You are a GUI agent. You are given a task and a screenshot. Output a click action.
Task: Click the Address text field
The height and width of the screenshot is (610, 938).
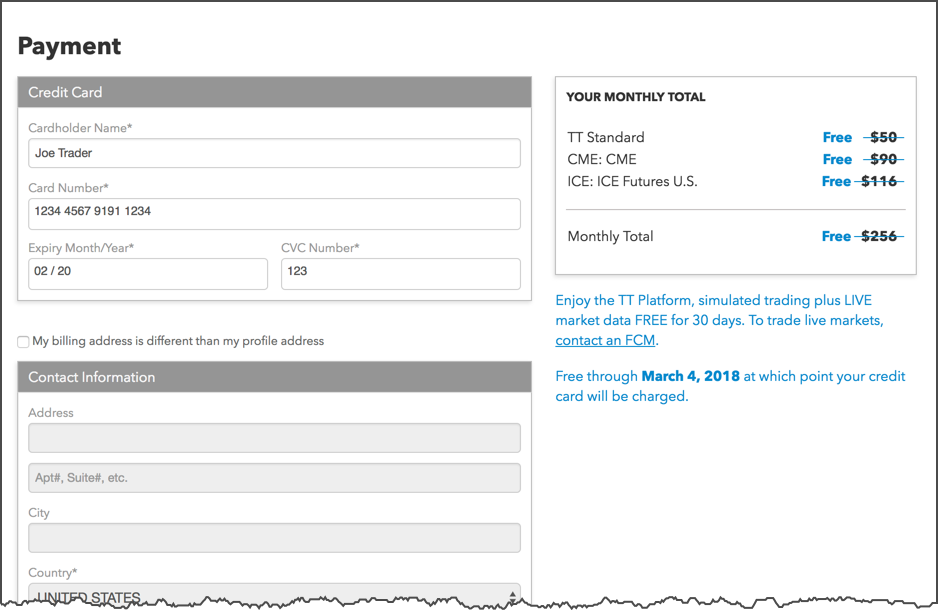274,438
